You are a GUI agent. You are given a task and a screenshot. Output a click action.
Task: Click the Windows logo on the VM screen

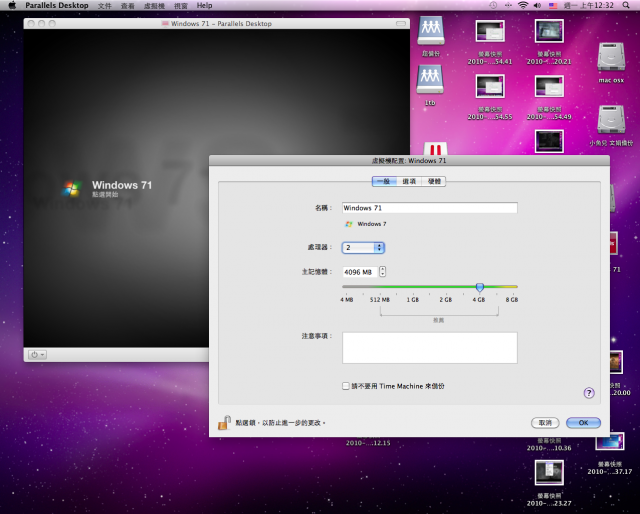click(x=72, y=189)
